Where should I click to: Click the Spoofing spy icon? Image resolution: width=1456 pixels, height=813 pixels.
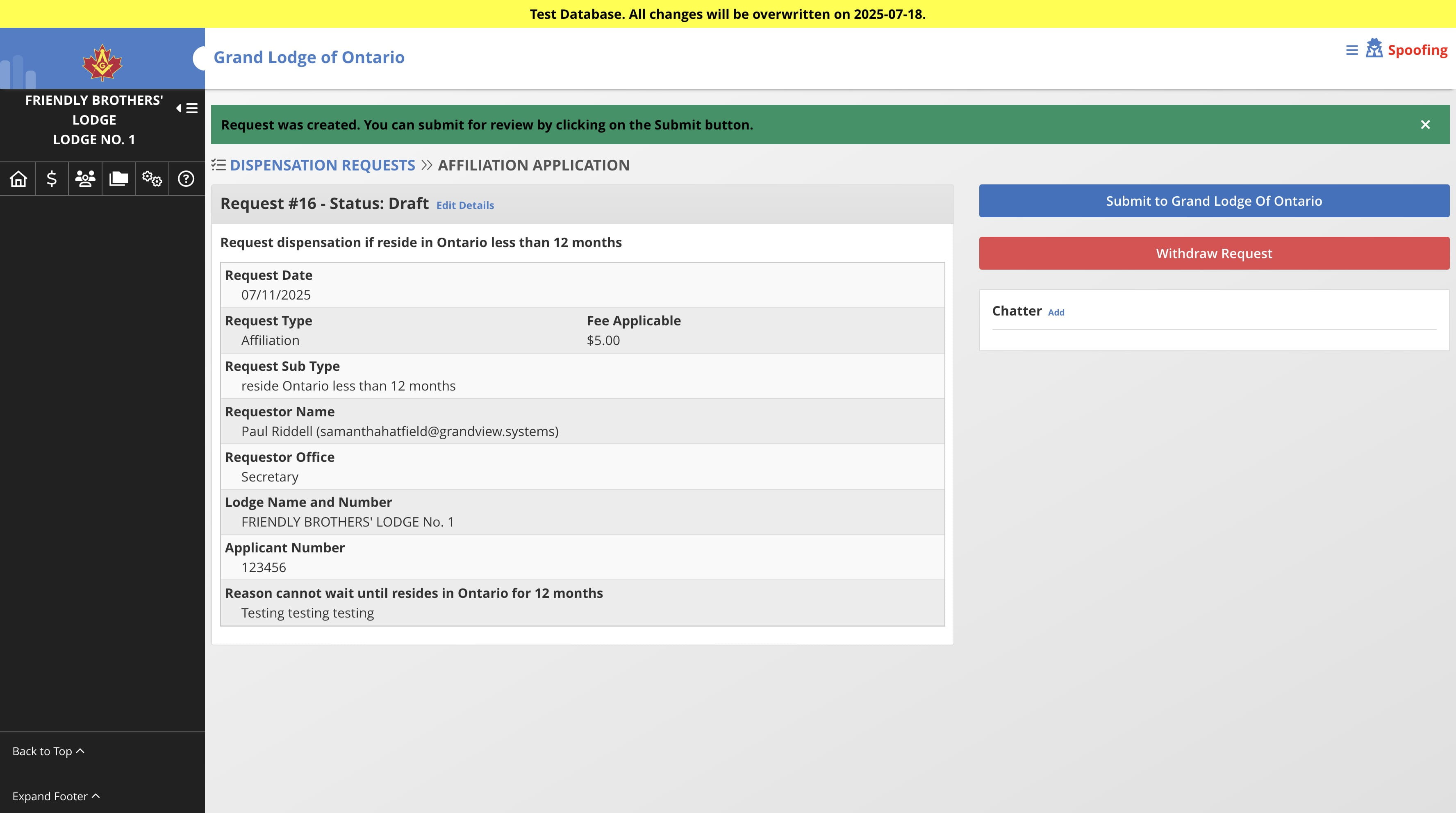pyautogui.click(x=1374, y=49)
